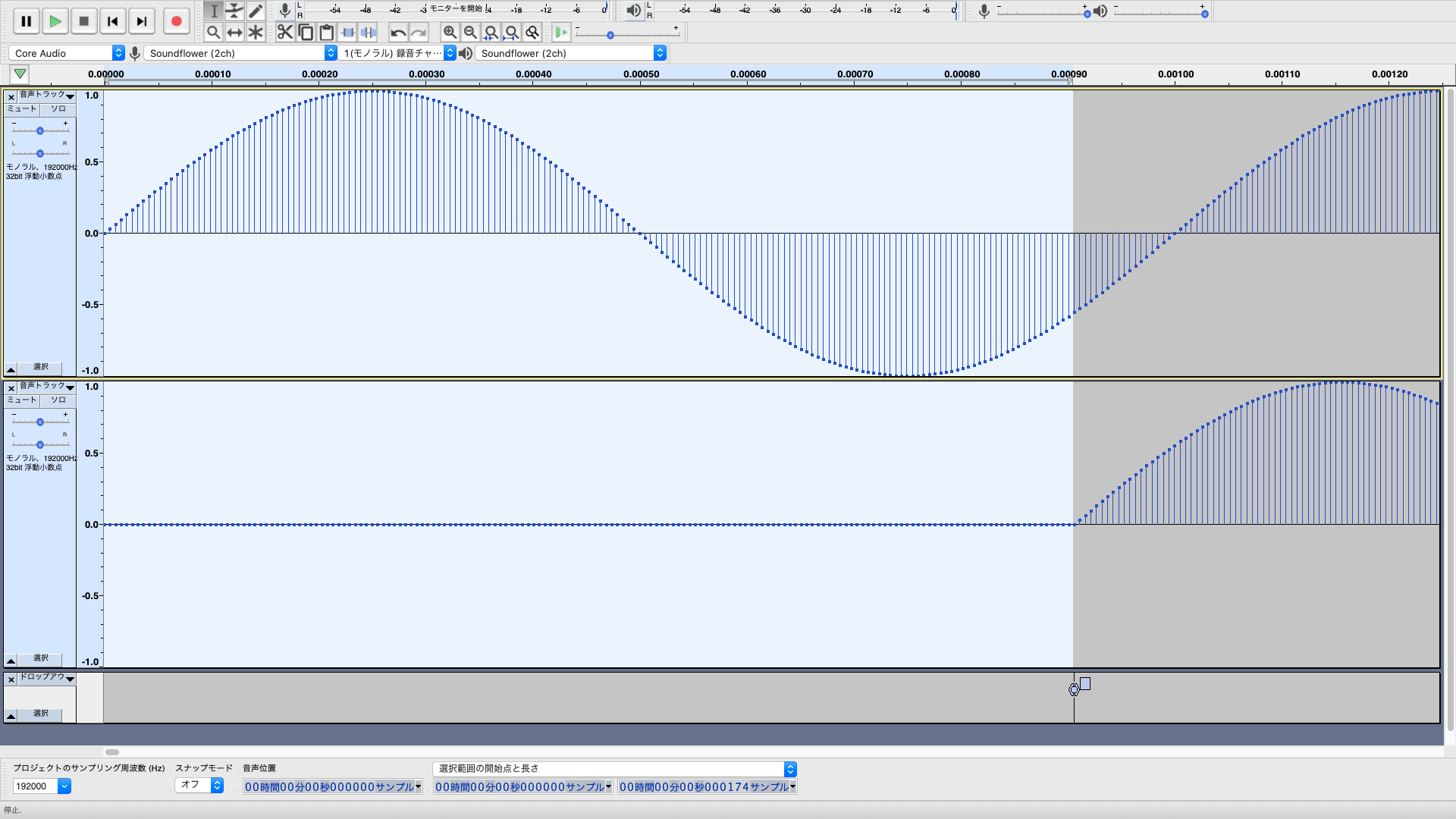Select the Envelope tool
The image size is (1456, 819).
pyautogui.click(x=234, y=11)
